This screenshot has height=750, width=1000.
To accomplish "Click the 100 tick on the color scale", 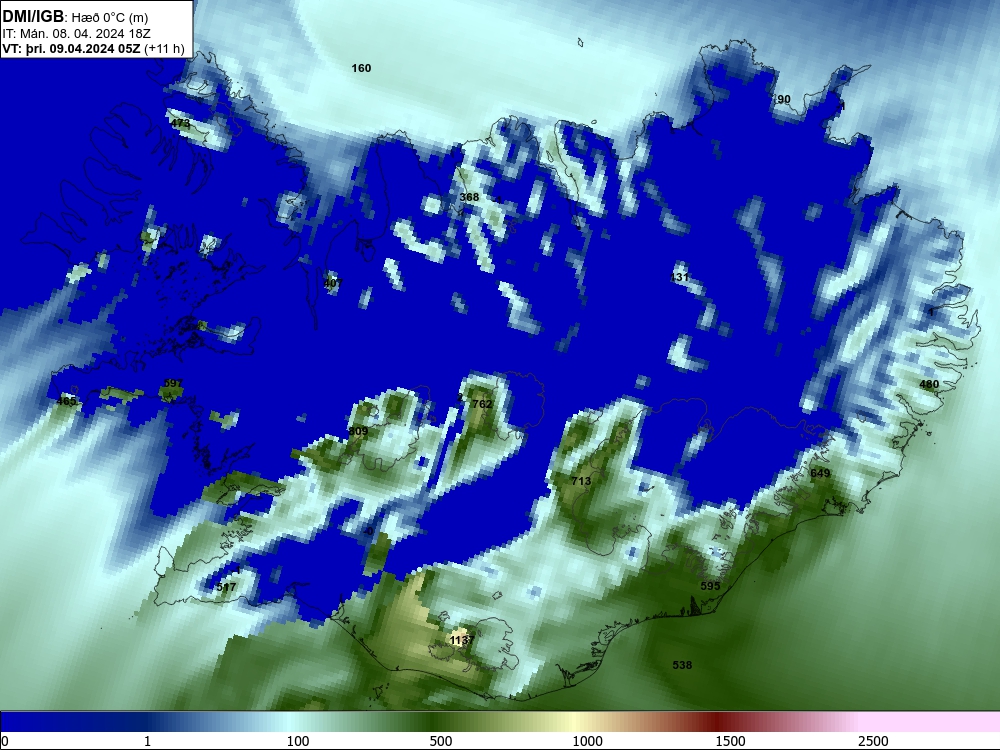I will click(x=298, y=741).
